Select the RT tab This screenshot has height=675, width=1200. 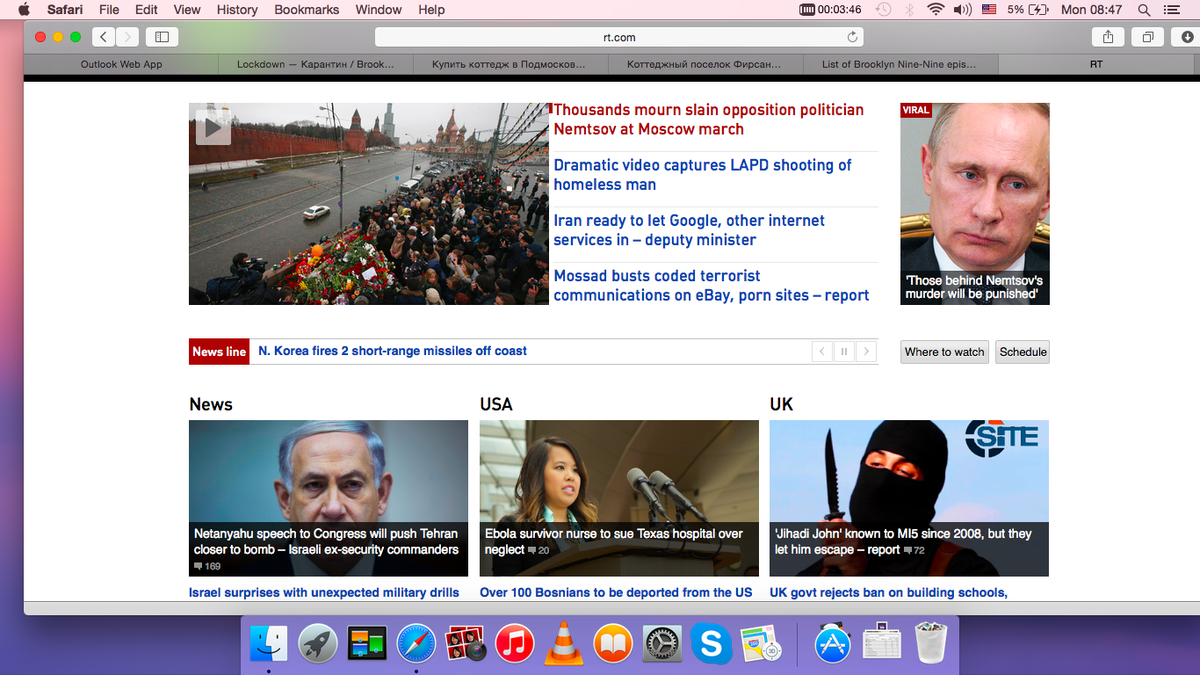click(1097, 64)
